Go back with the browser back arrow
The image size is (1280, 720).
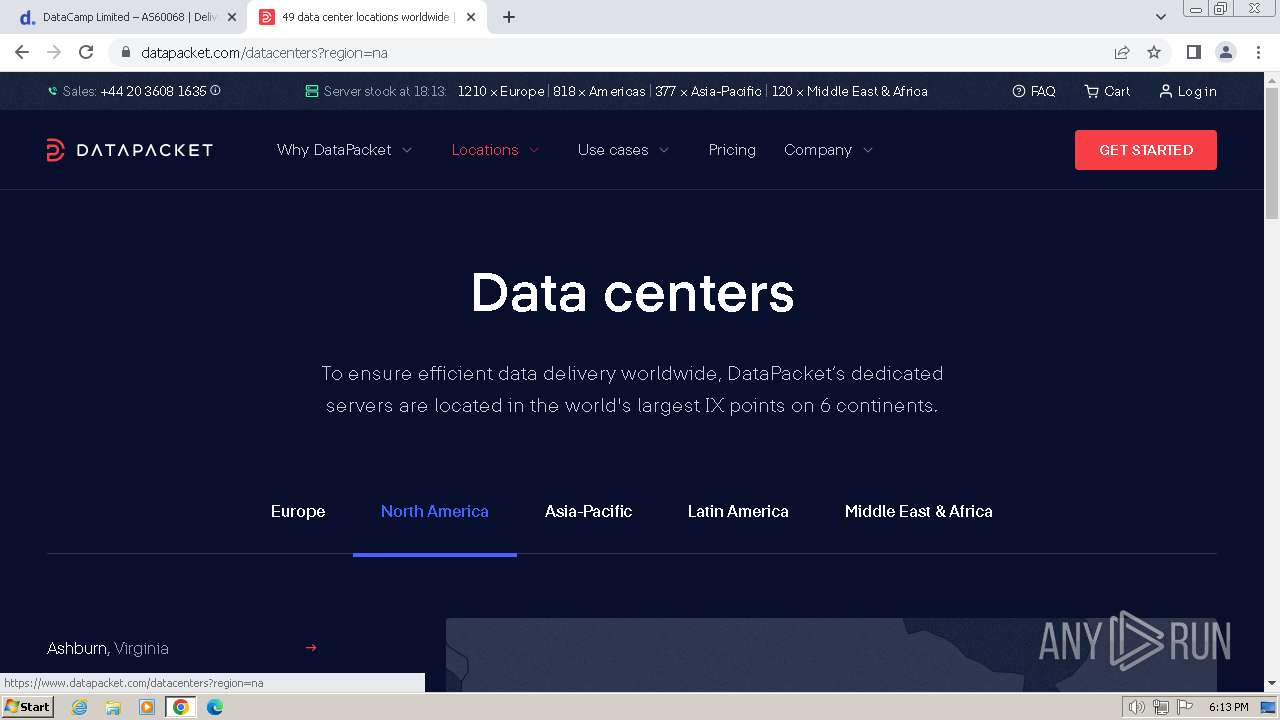point(22,52)
